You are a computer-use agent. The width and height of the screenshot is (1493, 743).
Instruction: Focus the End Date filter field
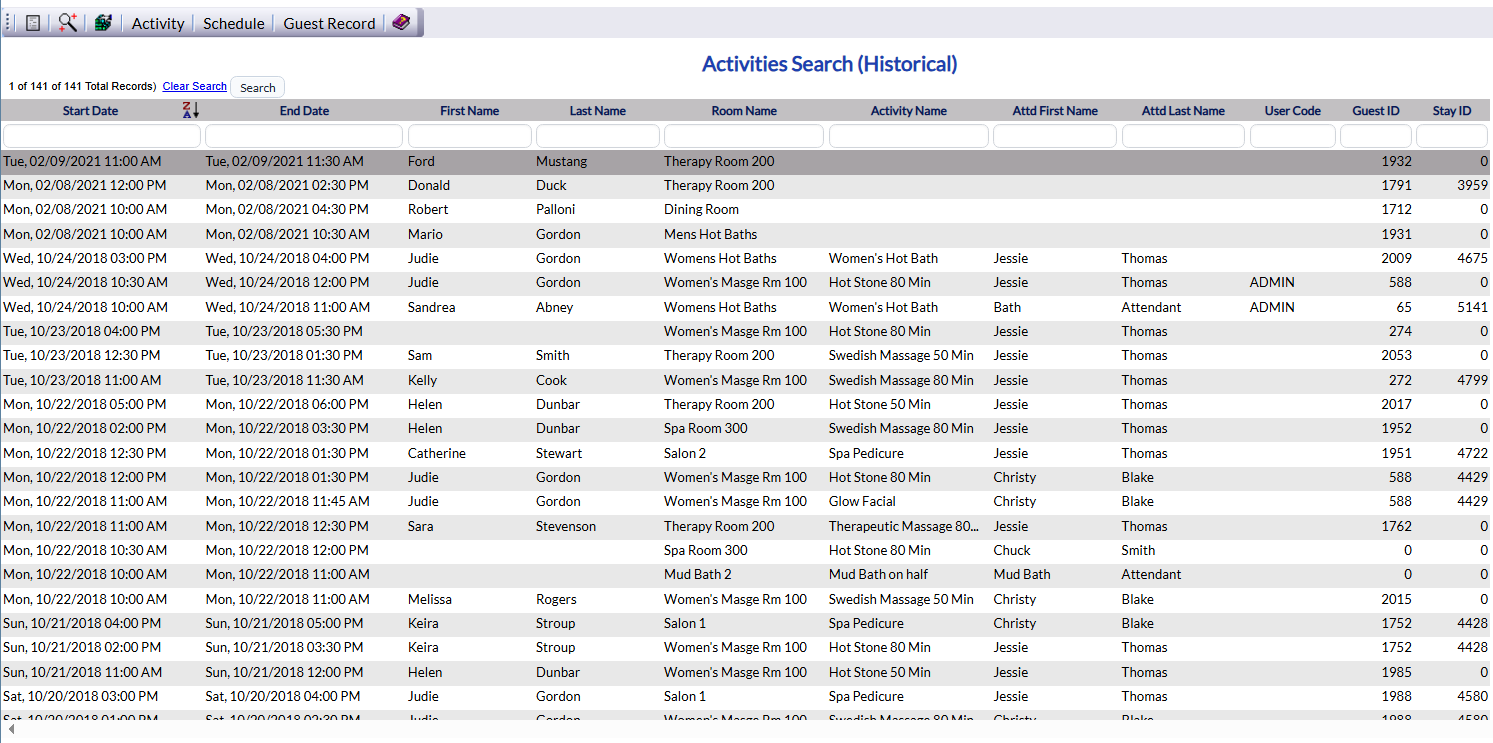click(x=304, y=136)
